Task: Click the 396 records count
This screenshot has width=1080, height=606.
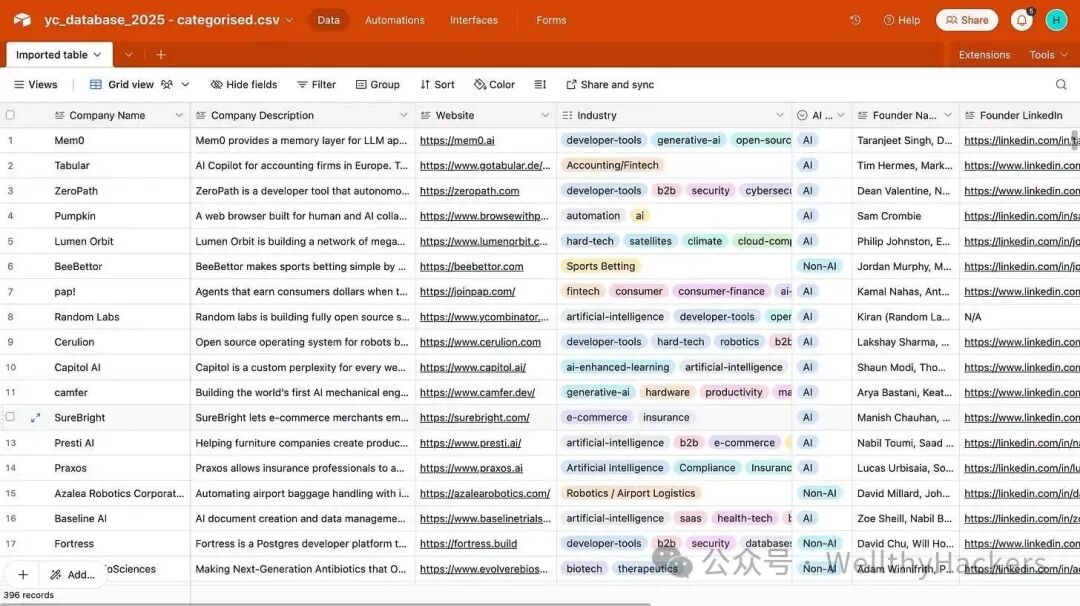Action: [28, 595]
